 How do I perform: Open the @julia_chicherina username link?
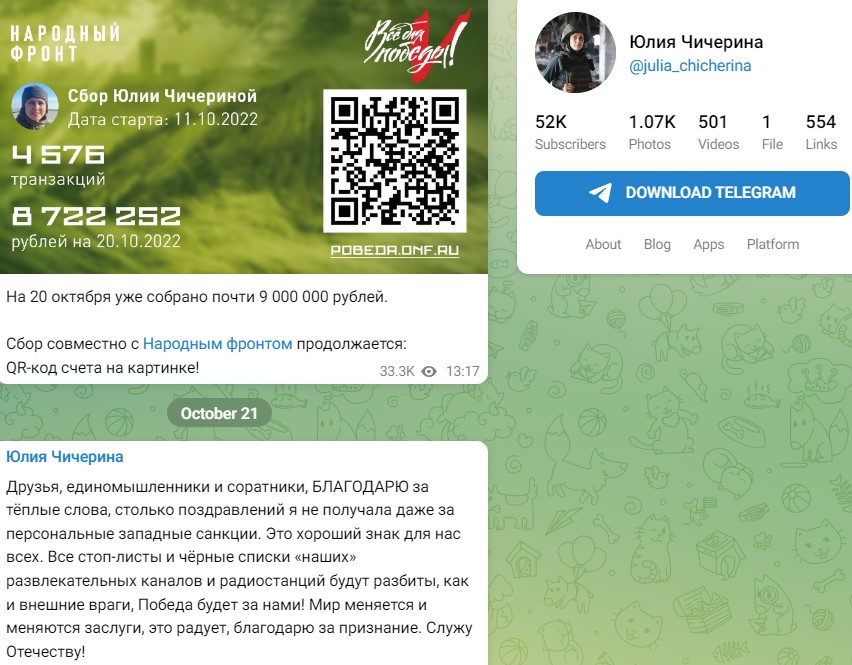pos(690,66)
